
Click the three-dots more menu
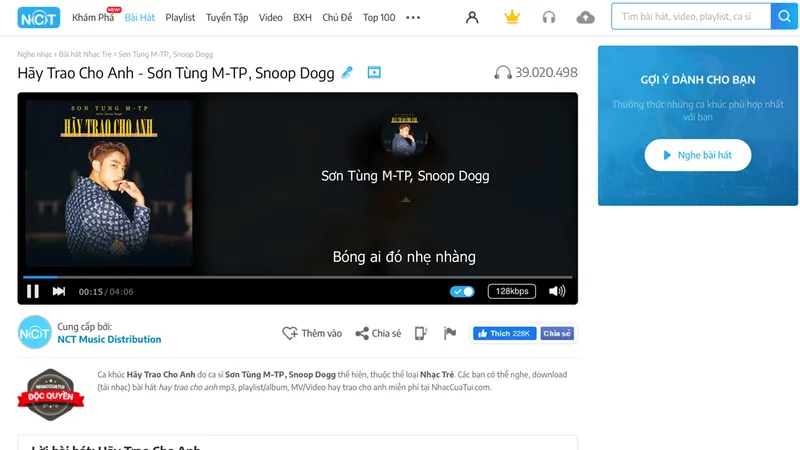click(413, 18)
